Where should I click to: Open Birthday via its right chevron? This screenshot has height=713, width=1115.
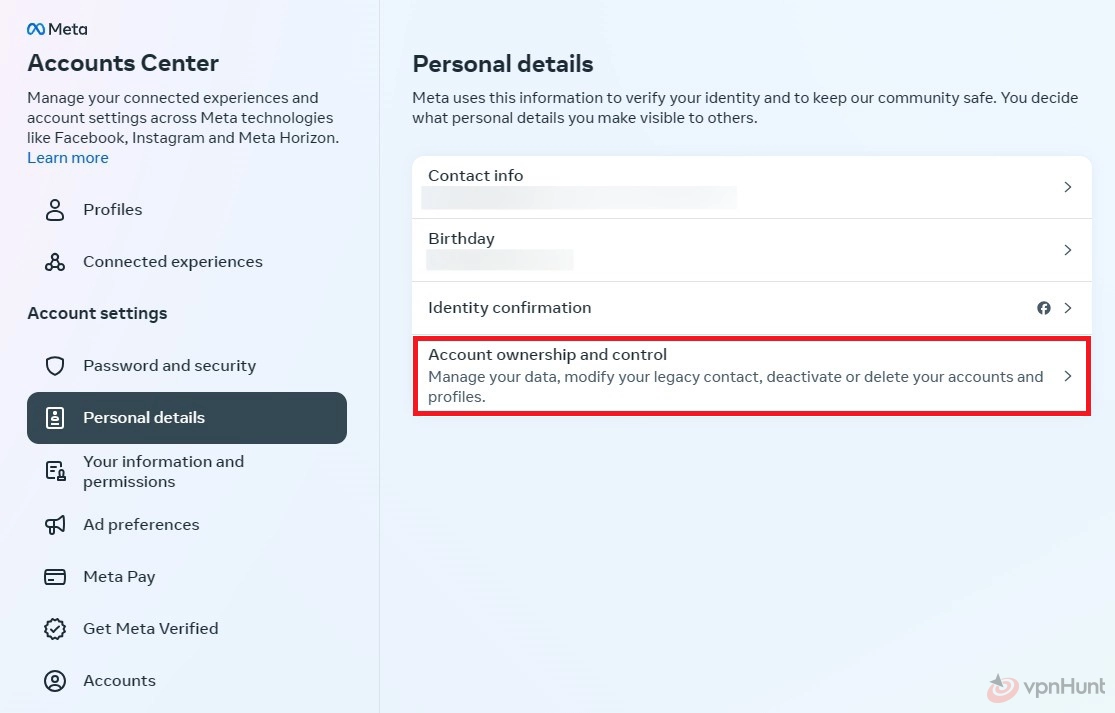1067,250
